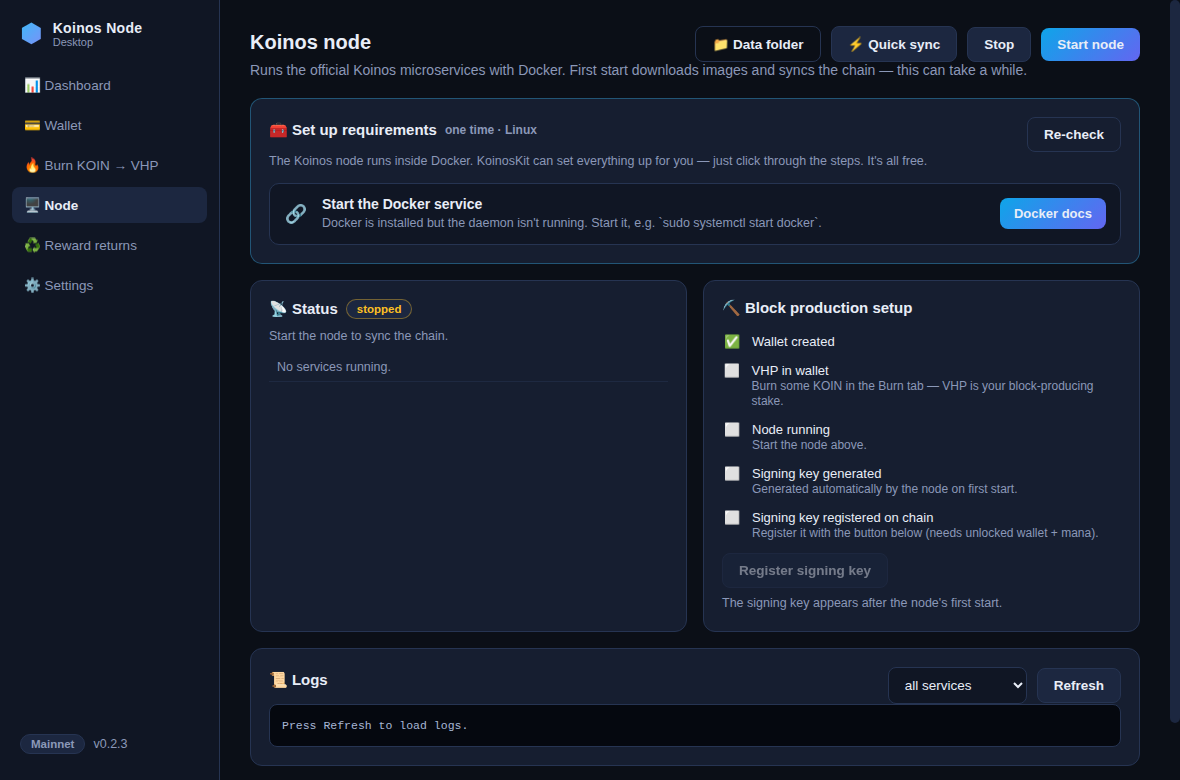The width and height of the screenshot is (1180, 780).
Task: Click the Dashboard chart icon in sidebar
Action: tap(32, 86)
